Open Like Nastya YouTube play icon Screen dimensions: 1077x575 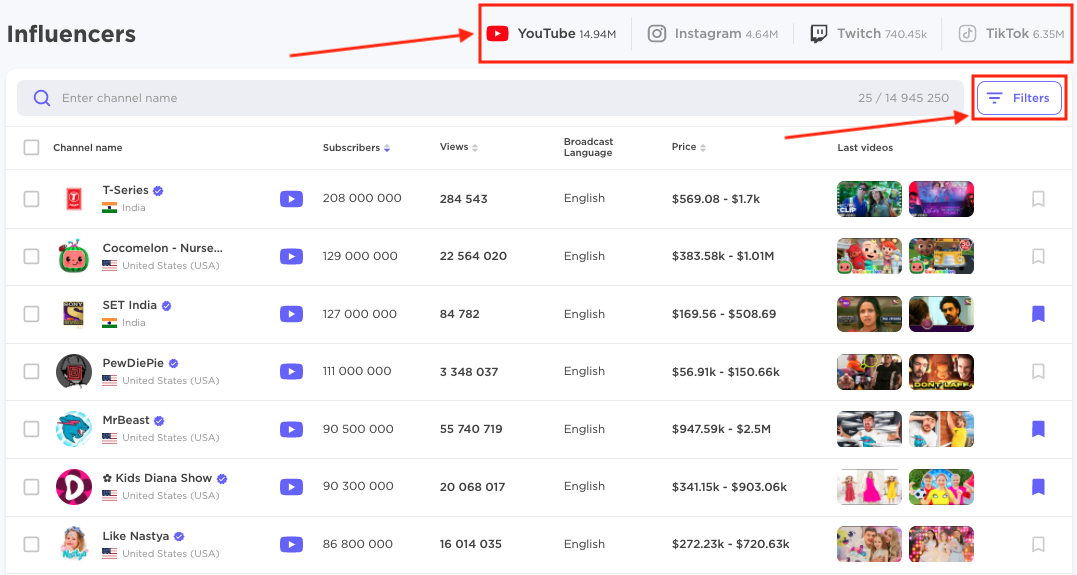coord(291,545)
